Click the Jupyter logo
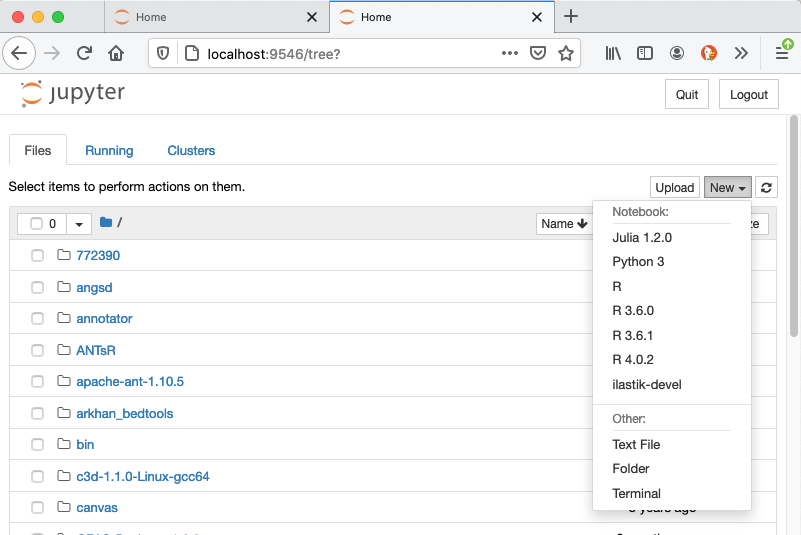Screen dimensions: 801x535 tap(73, 94)
